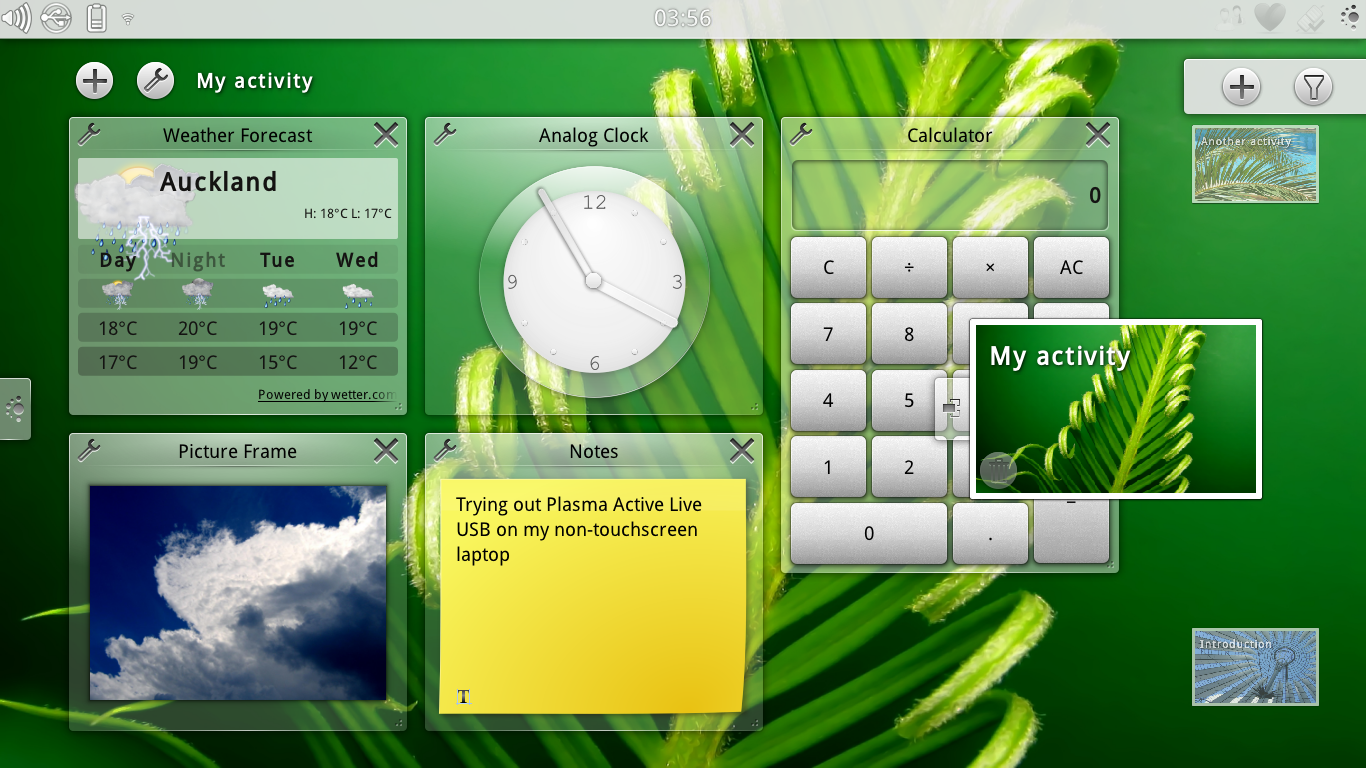Select the Night column header in weather

(198, 260)
